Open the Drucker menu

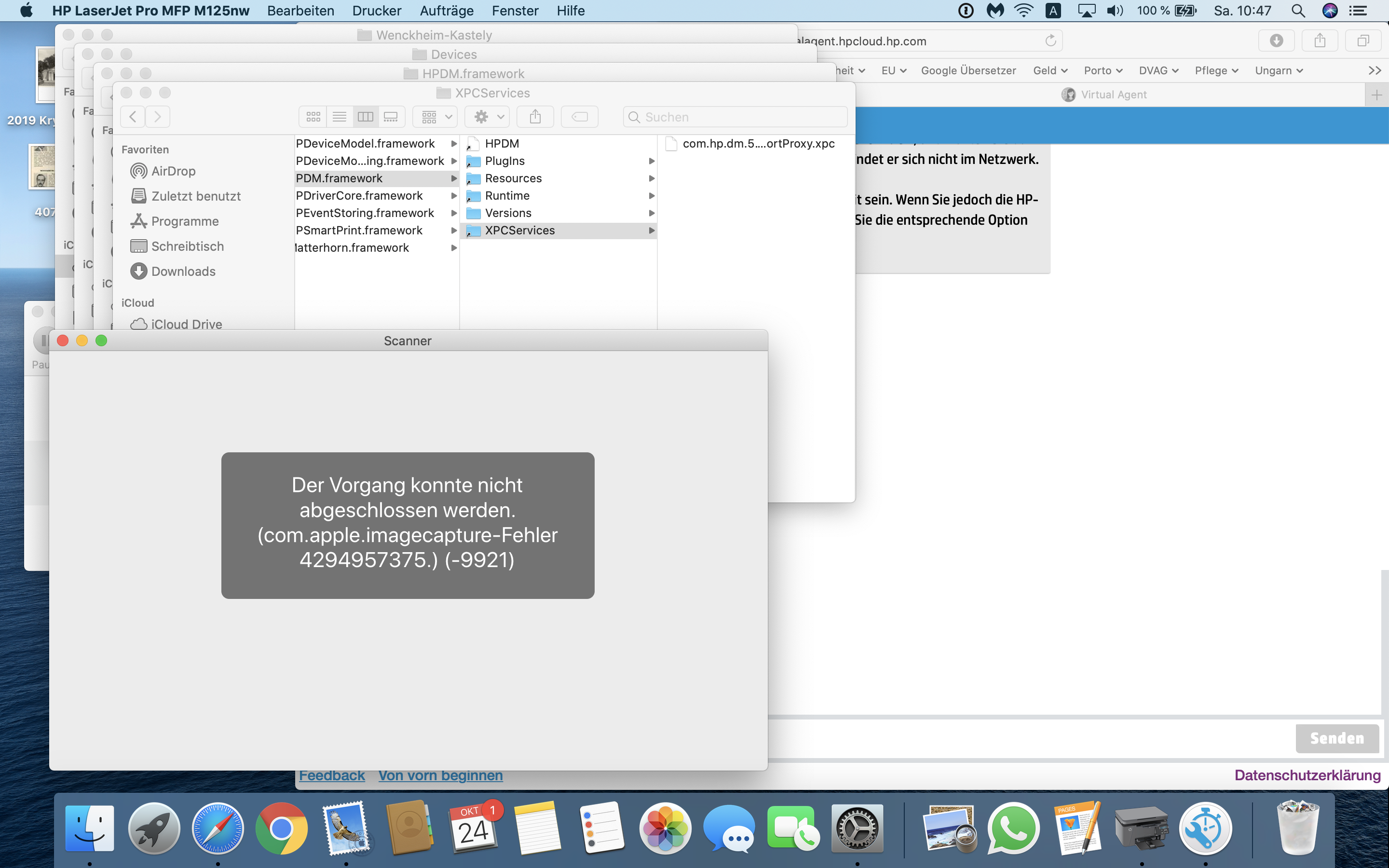[x=377, y=11]
